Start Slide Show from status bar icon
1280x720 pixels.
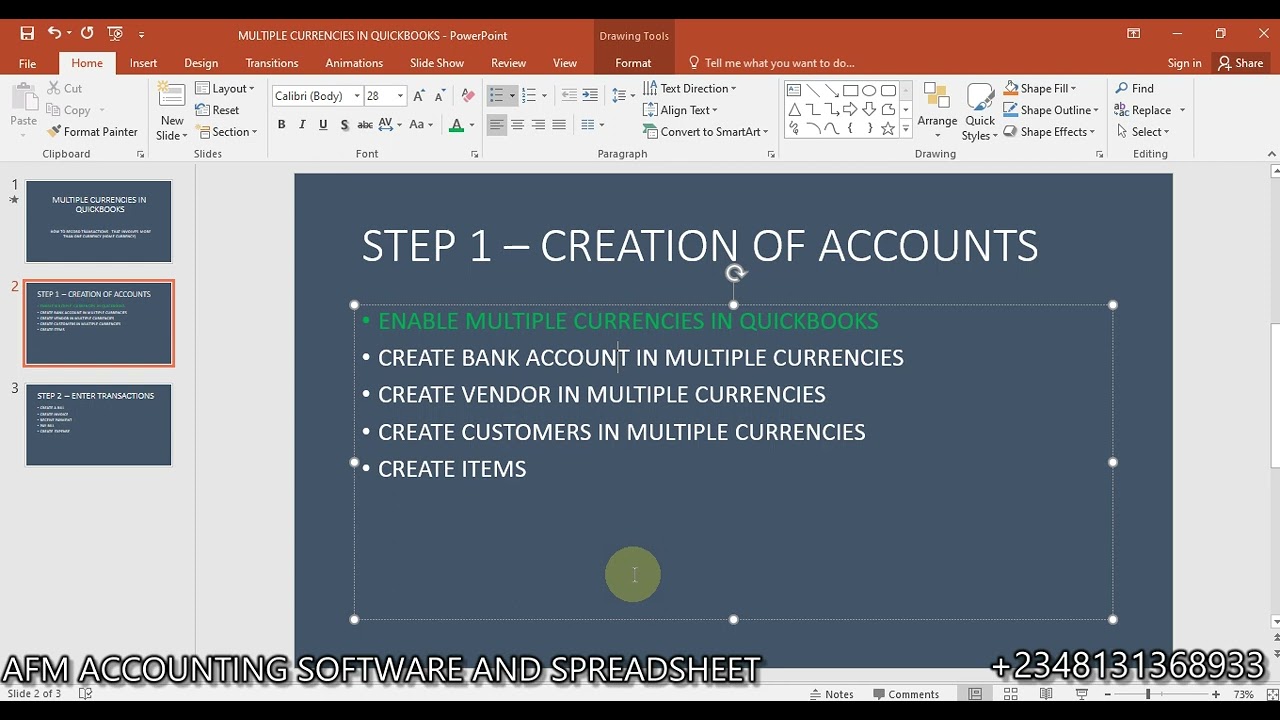[1082, 694]
